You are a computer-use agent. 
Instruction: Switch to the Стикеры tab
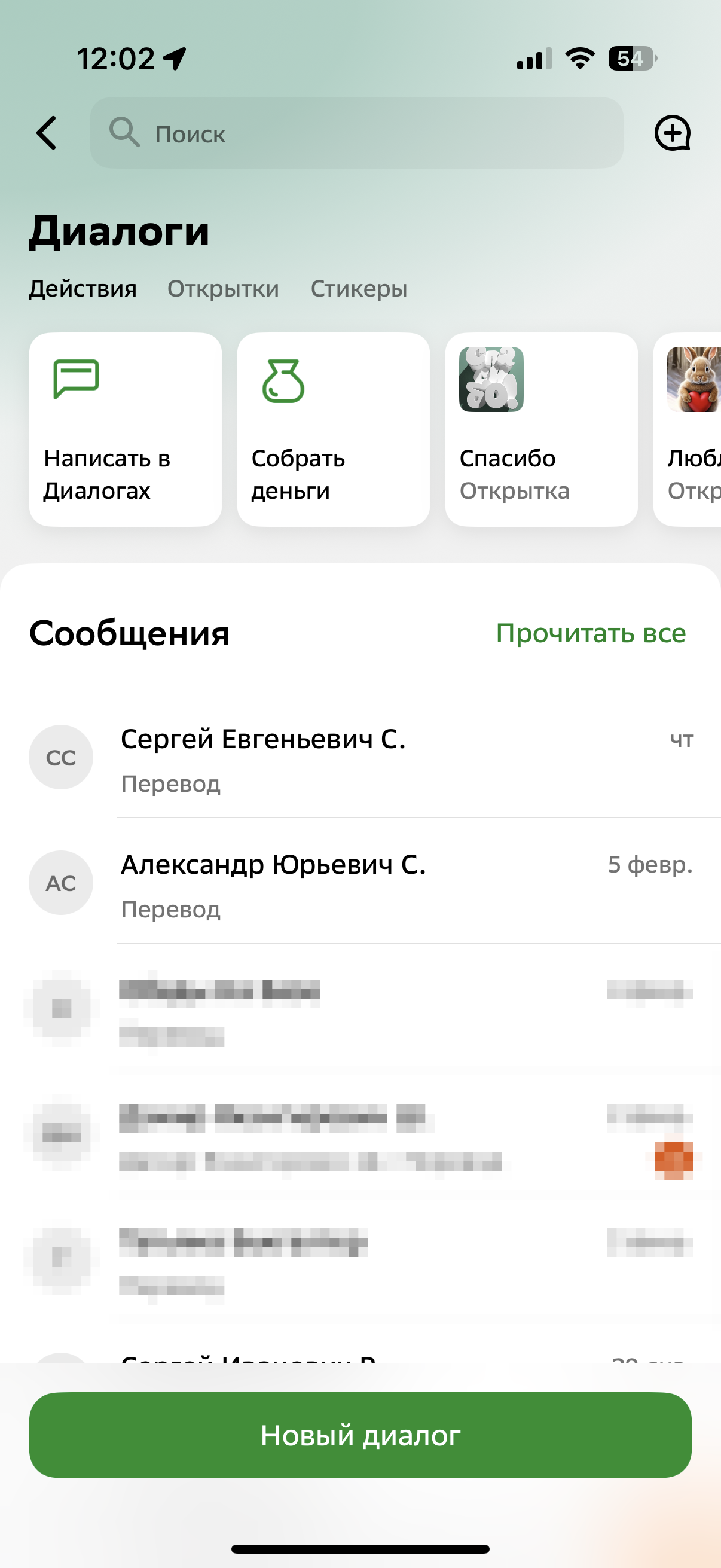click(x=359, y=288)
